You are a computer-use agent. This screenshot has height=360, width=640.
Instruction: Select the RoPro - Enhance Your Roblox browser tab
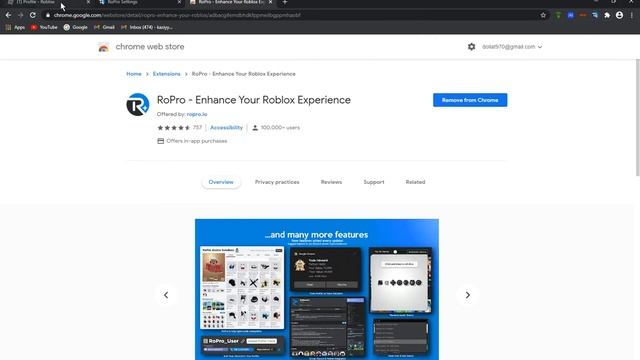(231, 2)
